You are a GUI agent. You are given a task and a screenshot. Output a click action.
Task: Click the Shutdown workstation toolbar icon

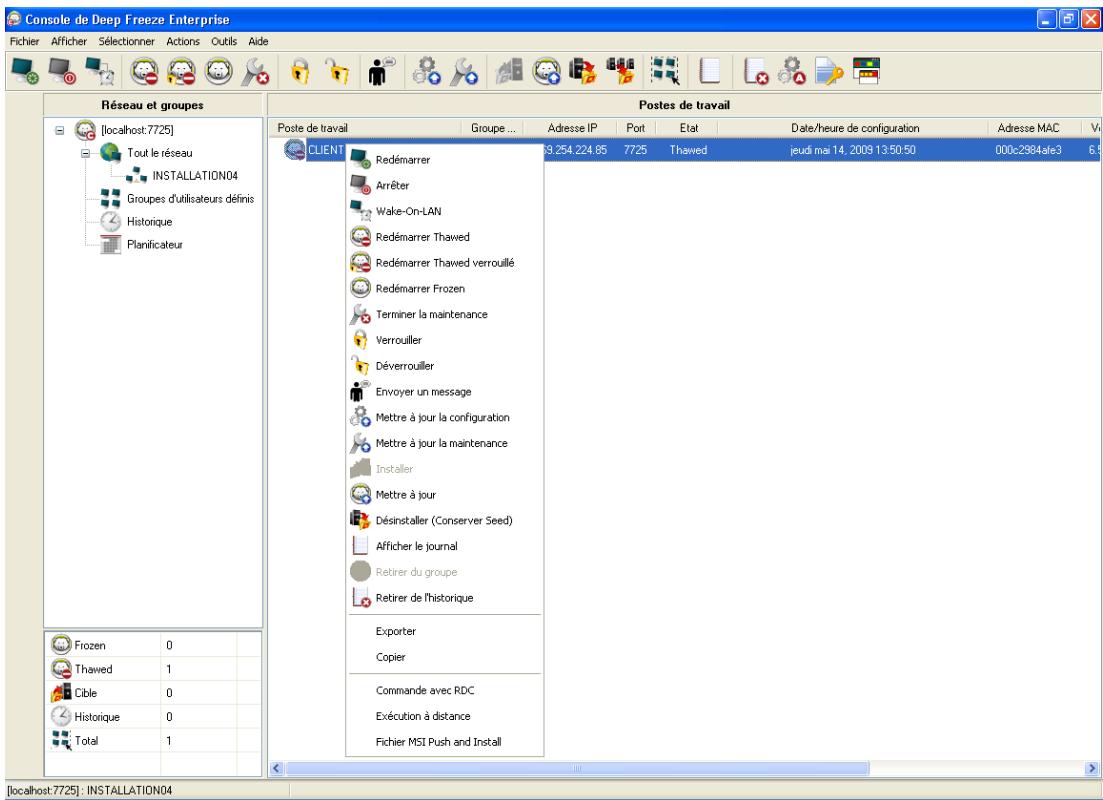pyautogui.click(x=62, y=71)
